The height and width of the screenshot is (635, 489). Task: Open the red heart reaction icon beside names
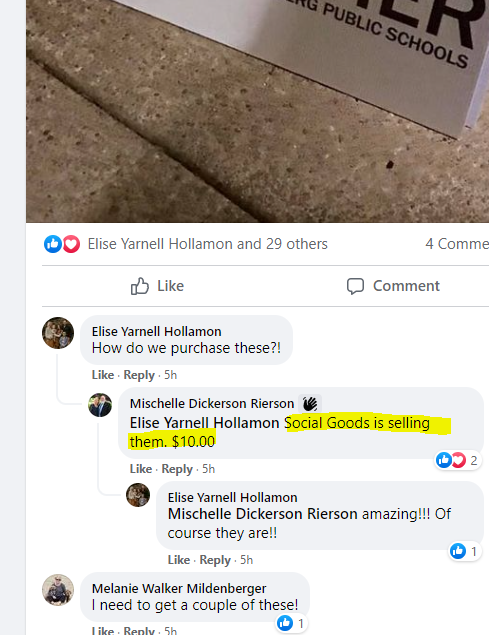click(71, 244)
